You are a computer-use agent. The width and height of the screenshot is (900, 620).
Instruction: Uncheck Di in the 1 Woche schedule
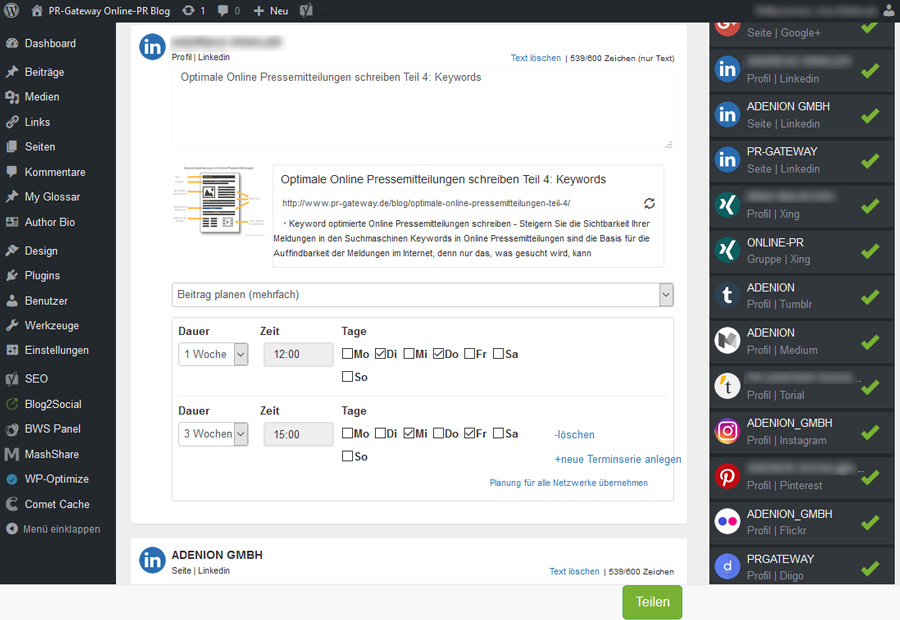pos(380,354)
